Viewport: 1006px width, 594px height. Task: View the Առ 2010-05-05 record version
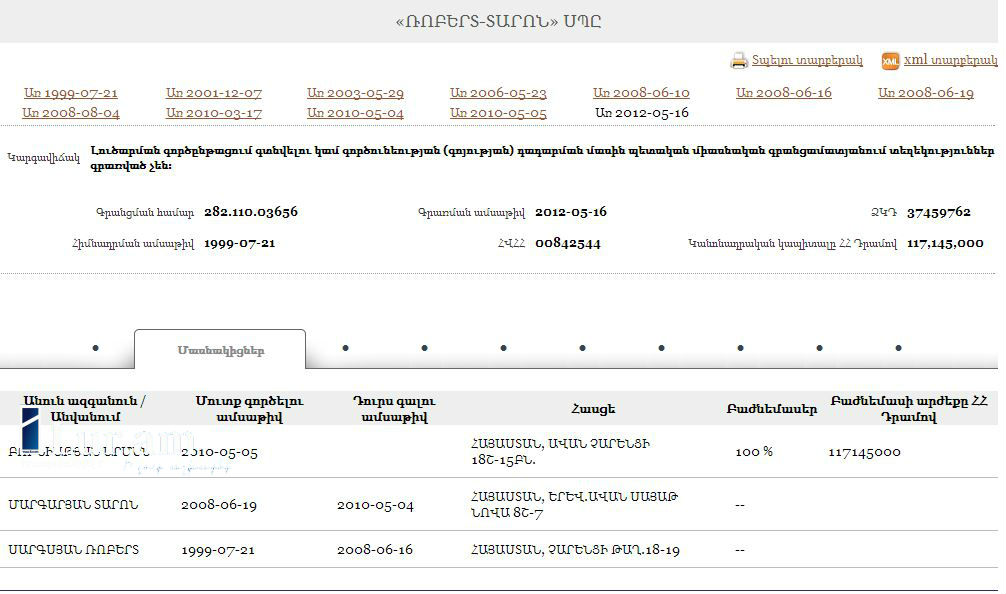(498, 113)
